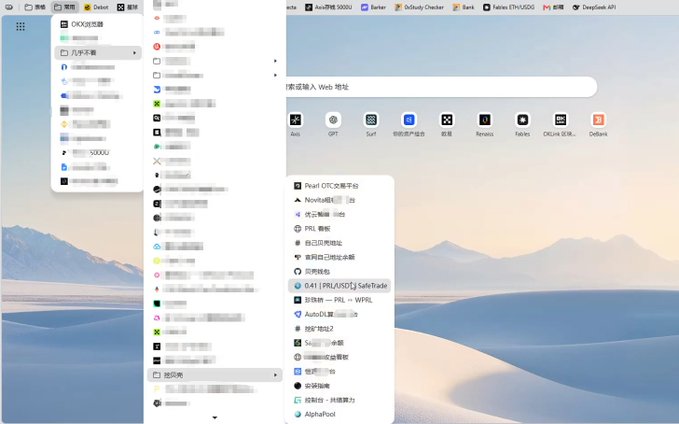Show more bookmarks with bottom down arrow
The image size is (679, 424).
(x=215, y=418)
